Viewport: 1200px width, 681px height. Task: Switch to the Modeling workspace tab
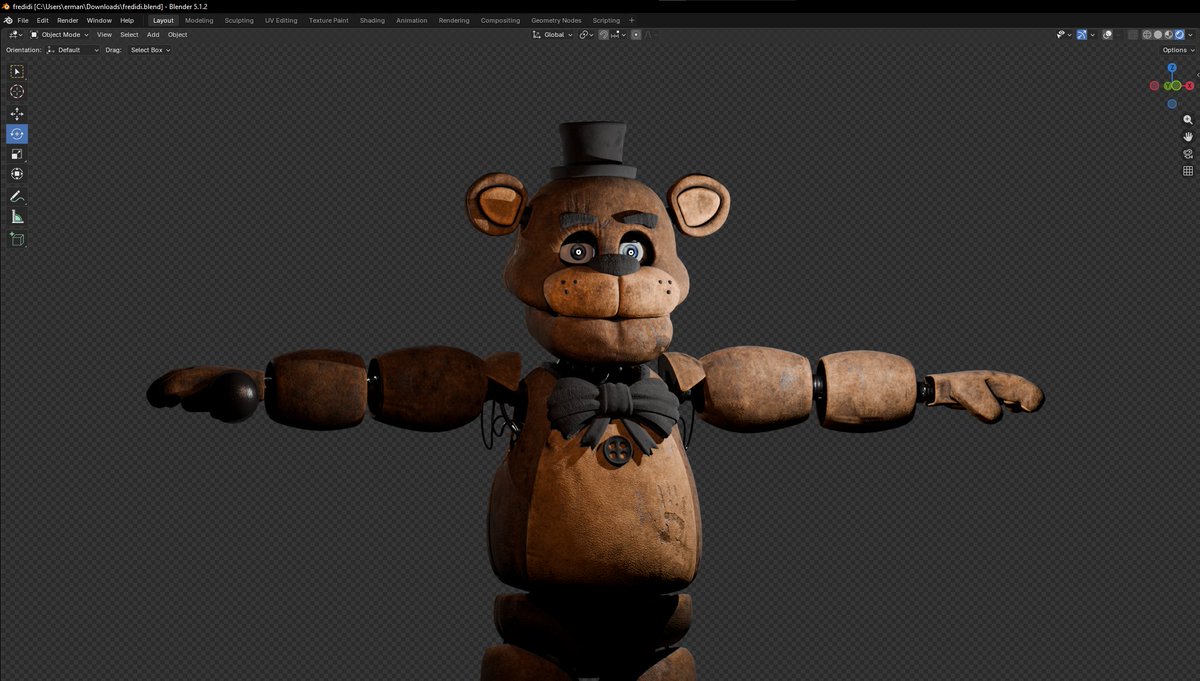click(199, 20)
